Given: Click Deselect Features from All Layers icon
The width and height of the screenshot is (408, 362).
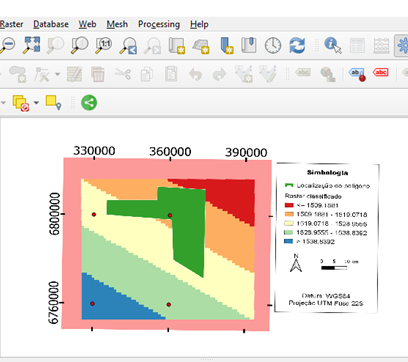Looking at the screenshot, I should tap(21, 103).
